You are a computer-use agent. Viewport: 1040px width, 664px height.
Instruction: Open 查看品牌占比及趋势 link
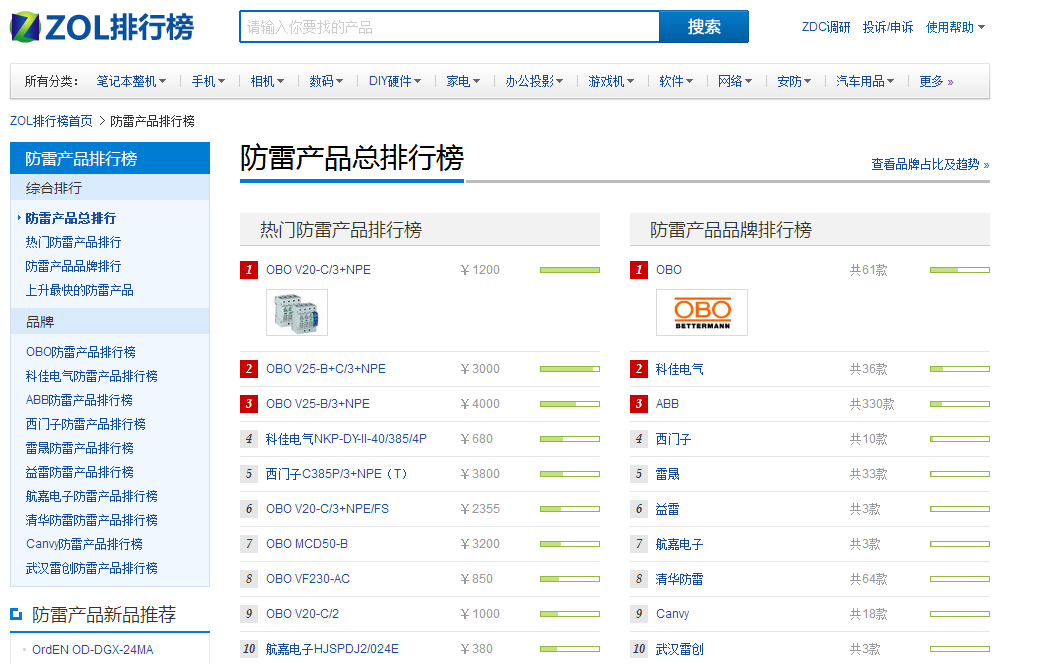(930, 165)
